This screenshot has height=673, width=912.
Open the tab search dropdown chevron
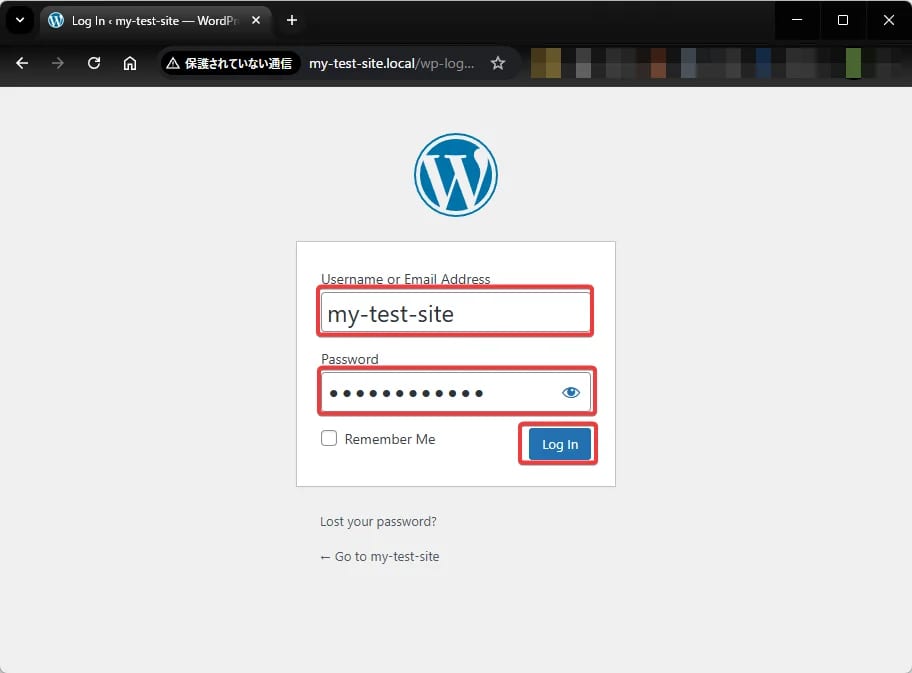point(19,20)
